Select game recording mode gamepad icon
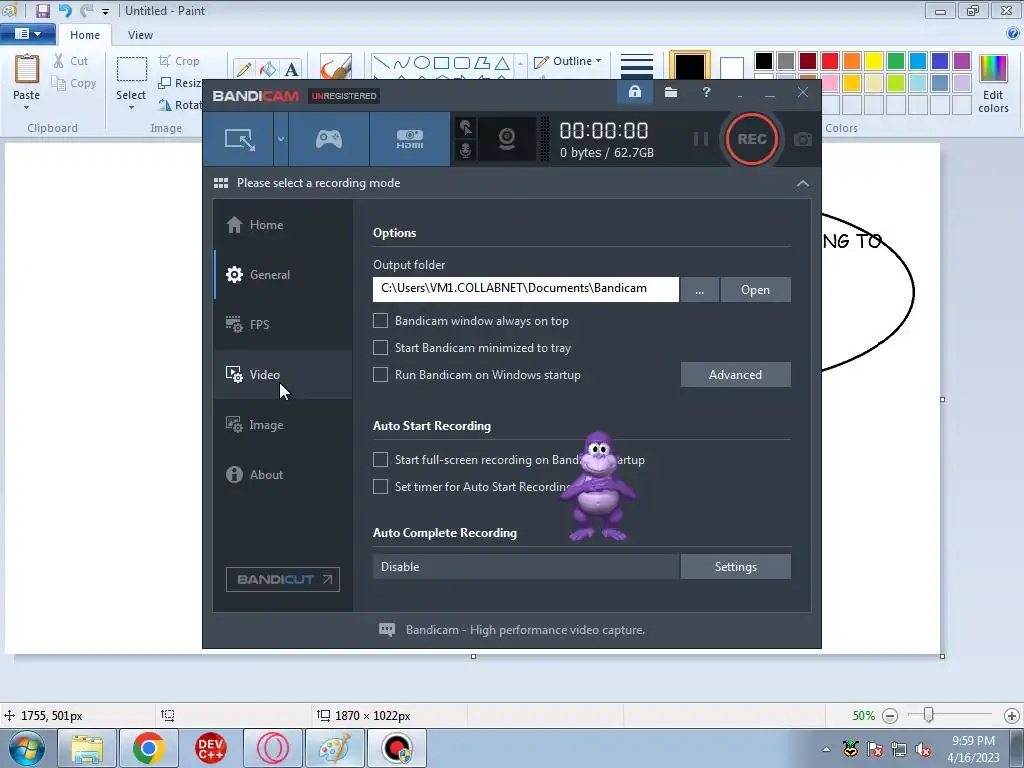 328,139
